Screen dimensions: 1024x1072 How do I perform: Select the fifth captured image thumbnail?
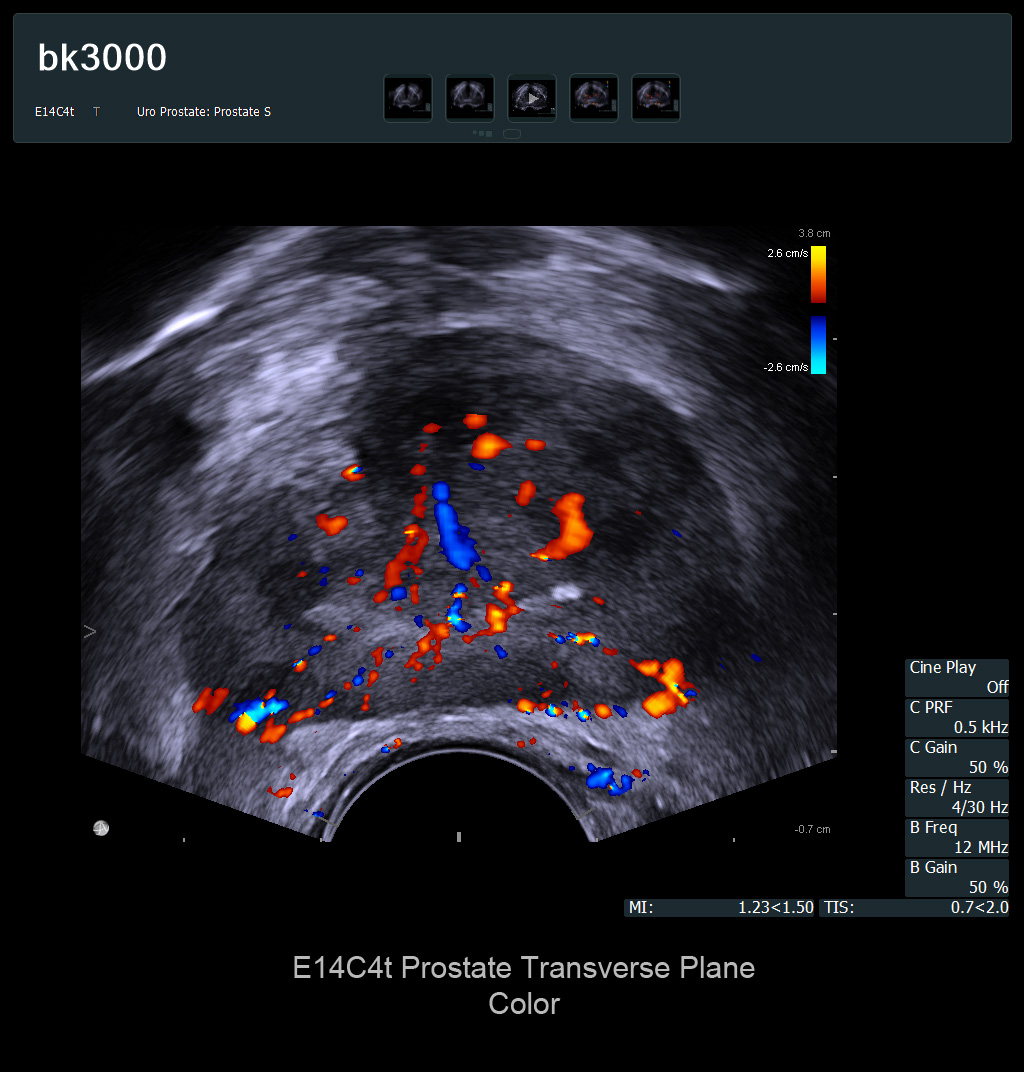656,98
